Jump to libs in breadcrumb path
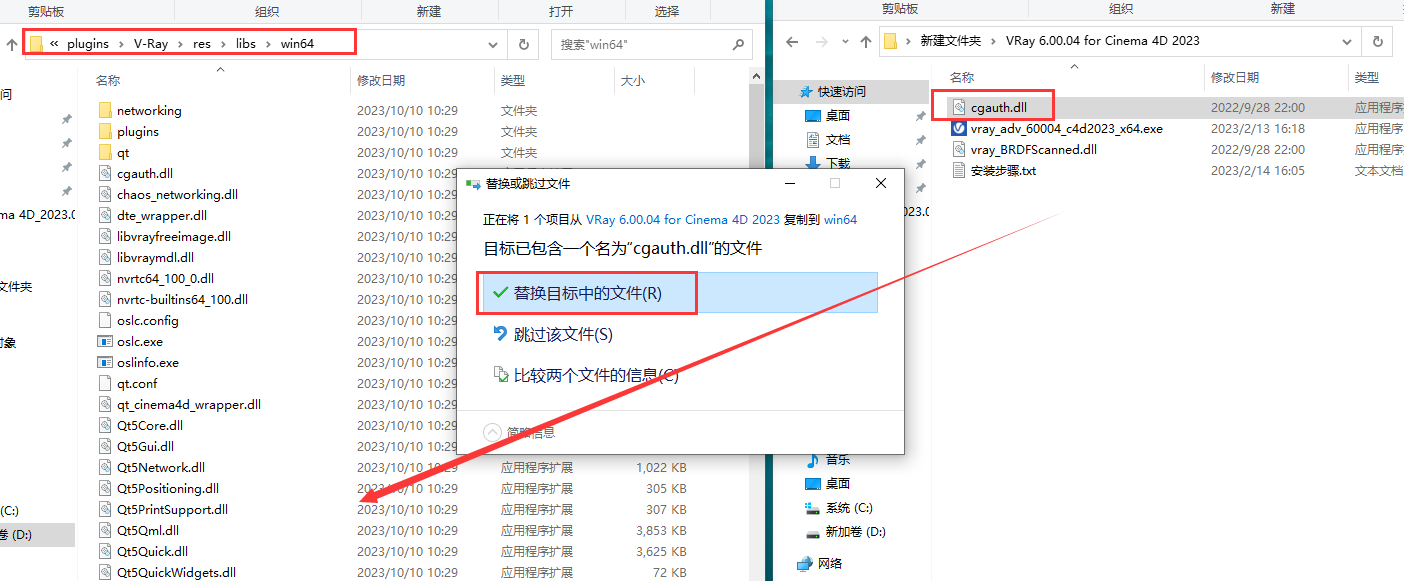The height and width of the screenshot is (581, 1404). pyautogui.click(x=246, y=44)
